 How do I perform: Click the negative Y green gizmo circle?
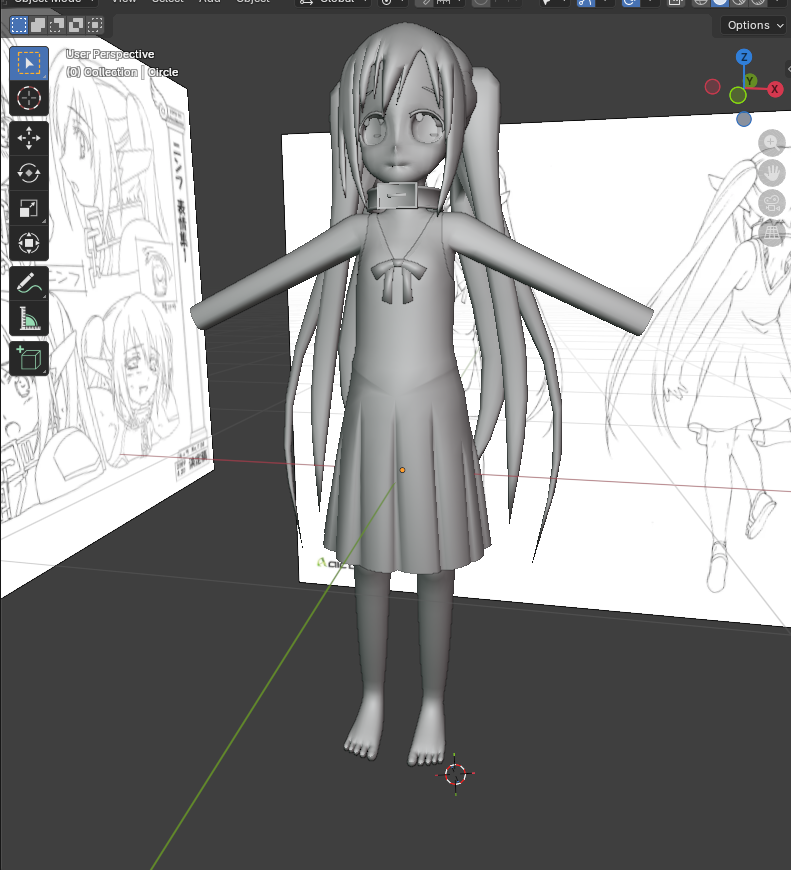coord(738,95)
